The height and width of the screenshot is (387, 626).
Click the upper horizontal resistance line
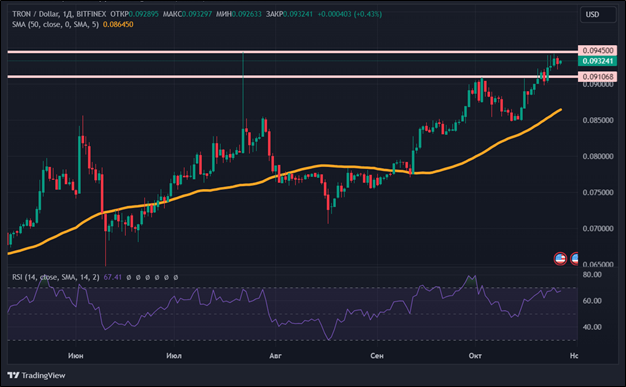293,52
